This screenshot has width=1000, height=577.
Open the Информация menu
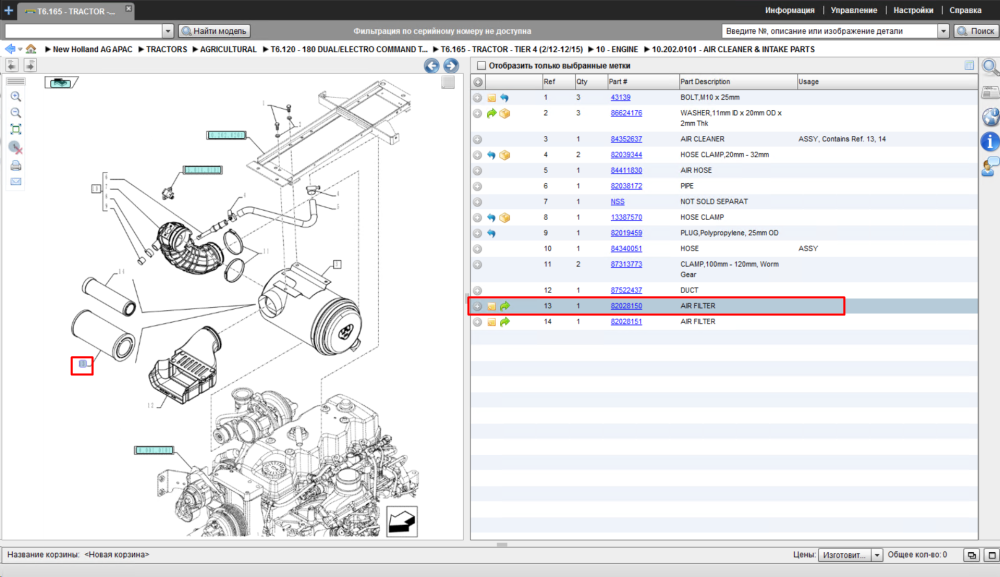[790, 10]
